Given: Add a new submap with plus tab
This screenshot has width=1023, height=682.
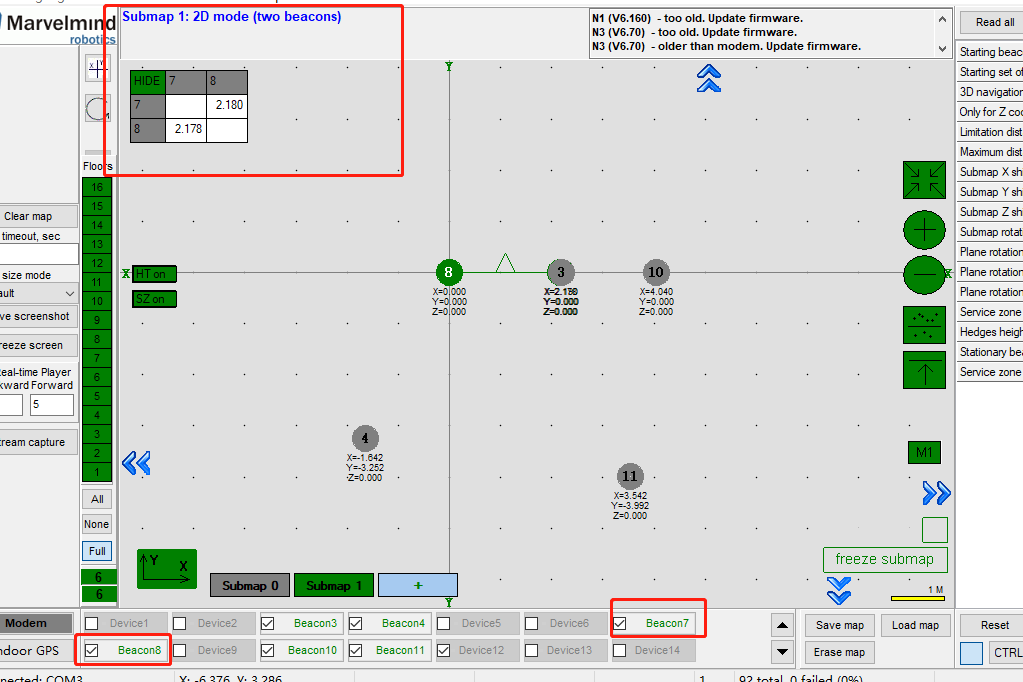Looking at the screenshot, I should click(417, 585).
